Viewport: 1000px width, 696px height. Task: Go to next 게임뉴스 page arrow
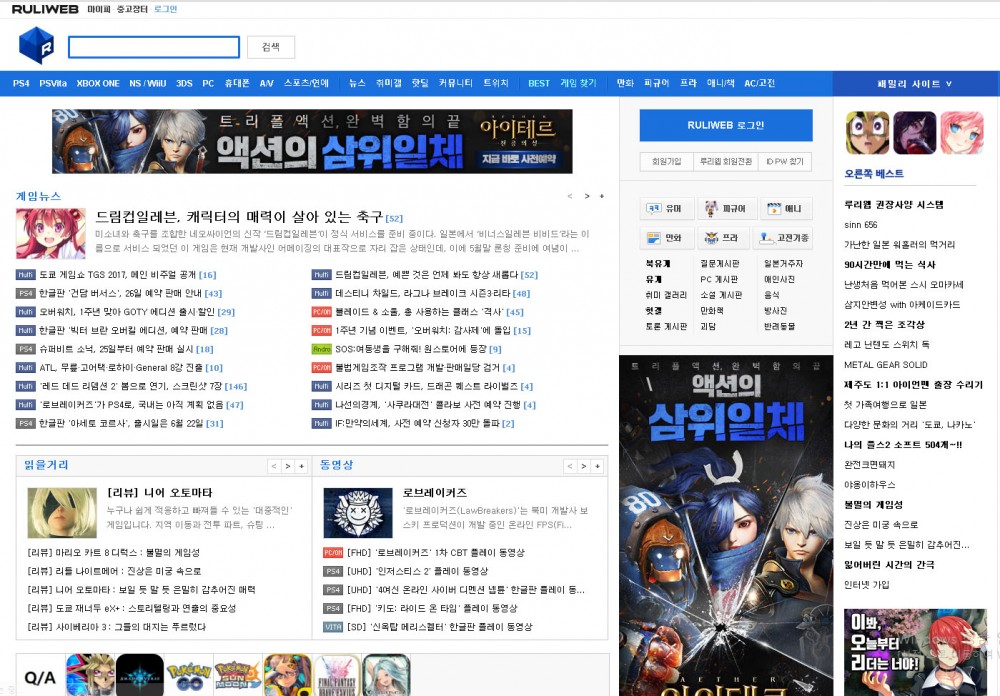[x=587, y=196]
